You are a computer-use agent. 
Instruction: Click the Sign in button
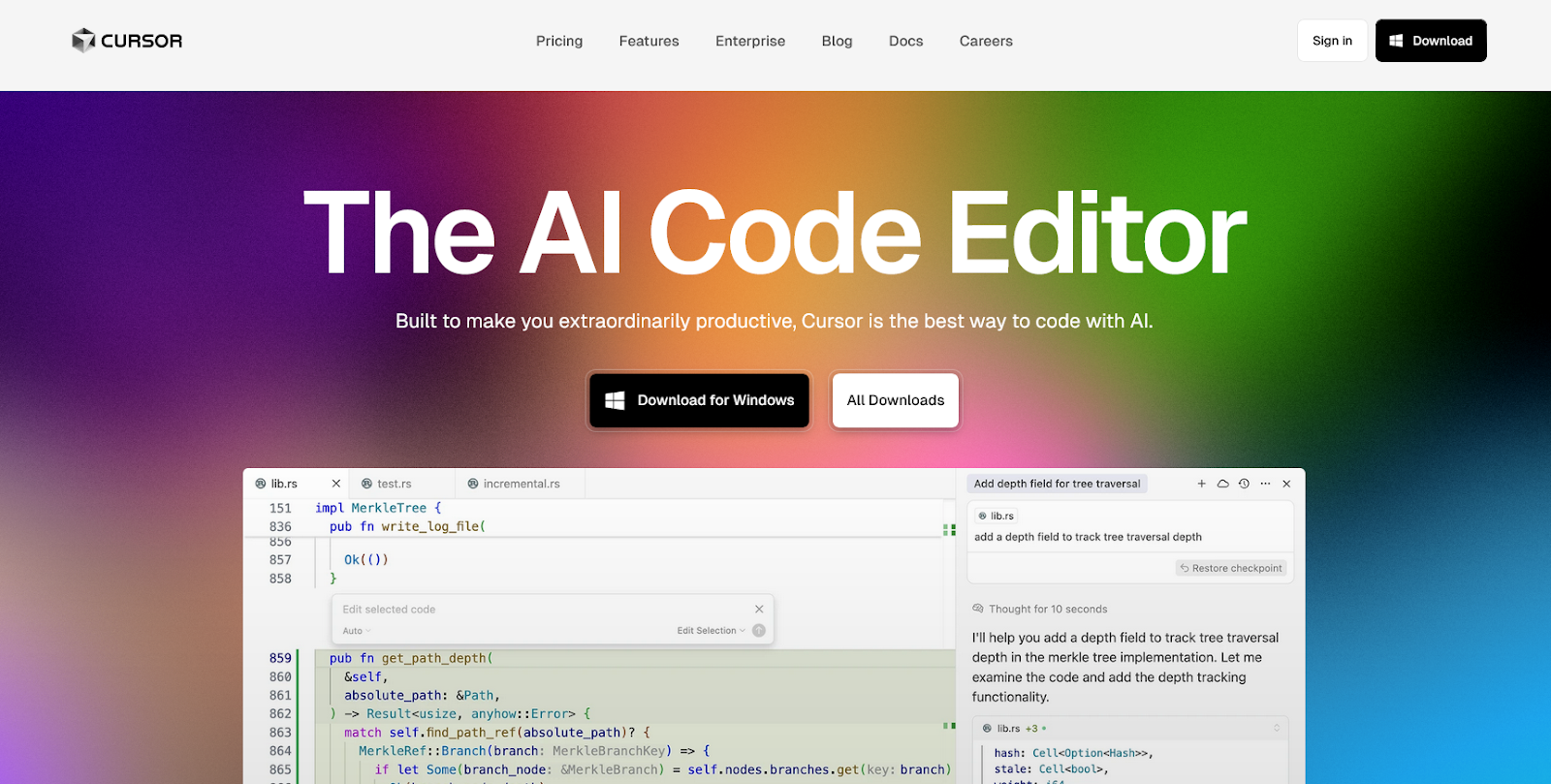pos(1332,41)
